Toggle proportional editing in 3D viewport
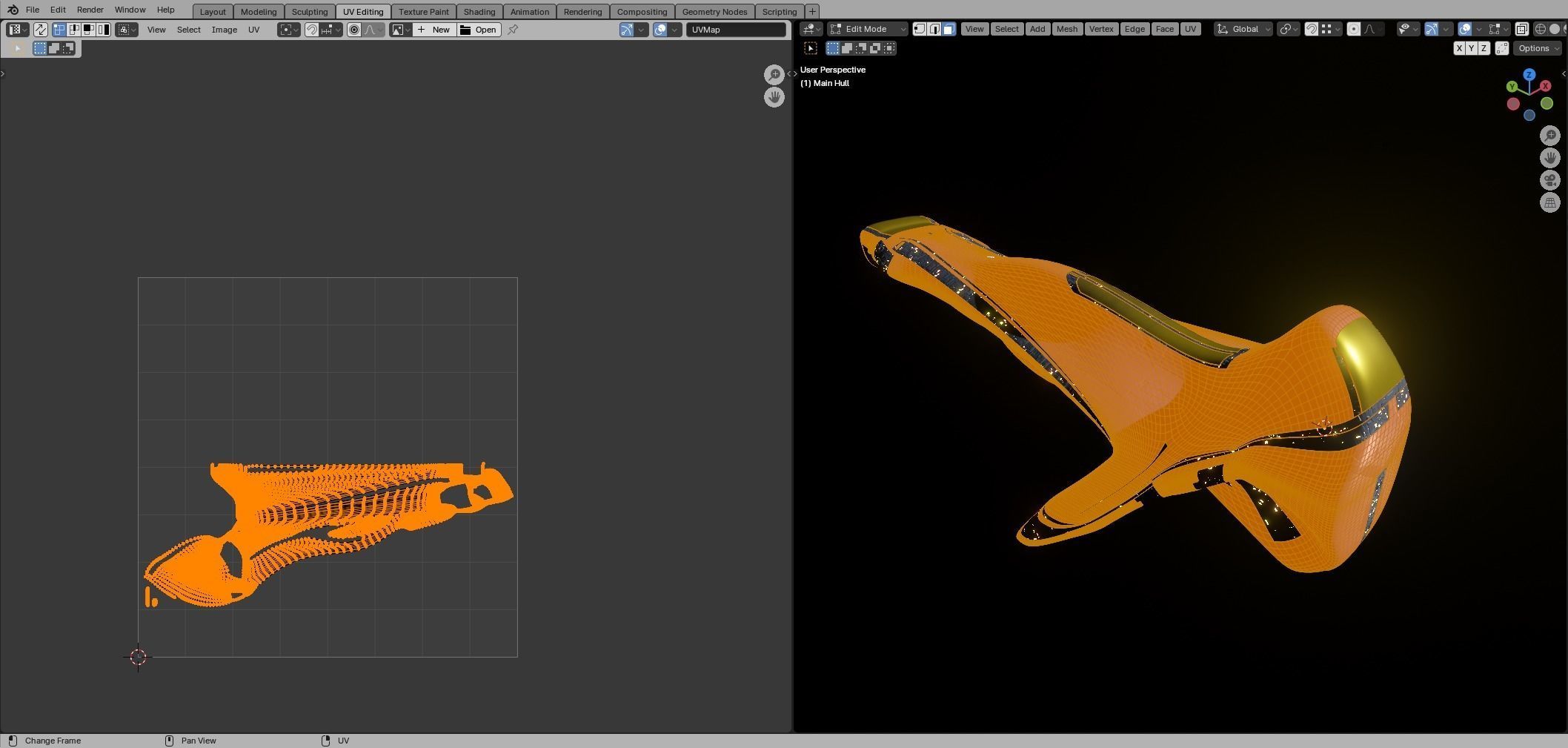 pos(1354,29)
